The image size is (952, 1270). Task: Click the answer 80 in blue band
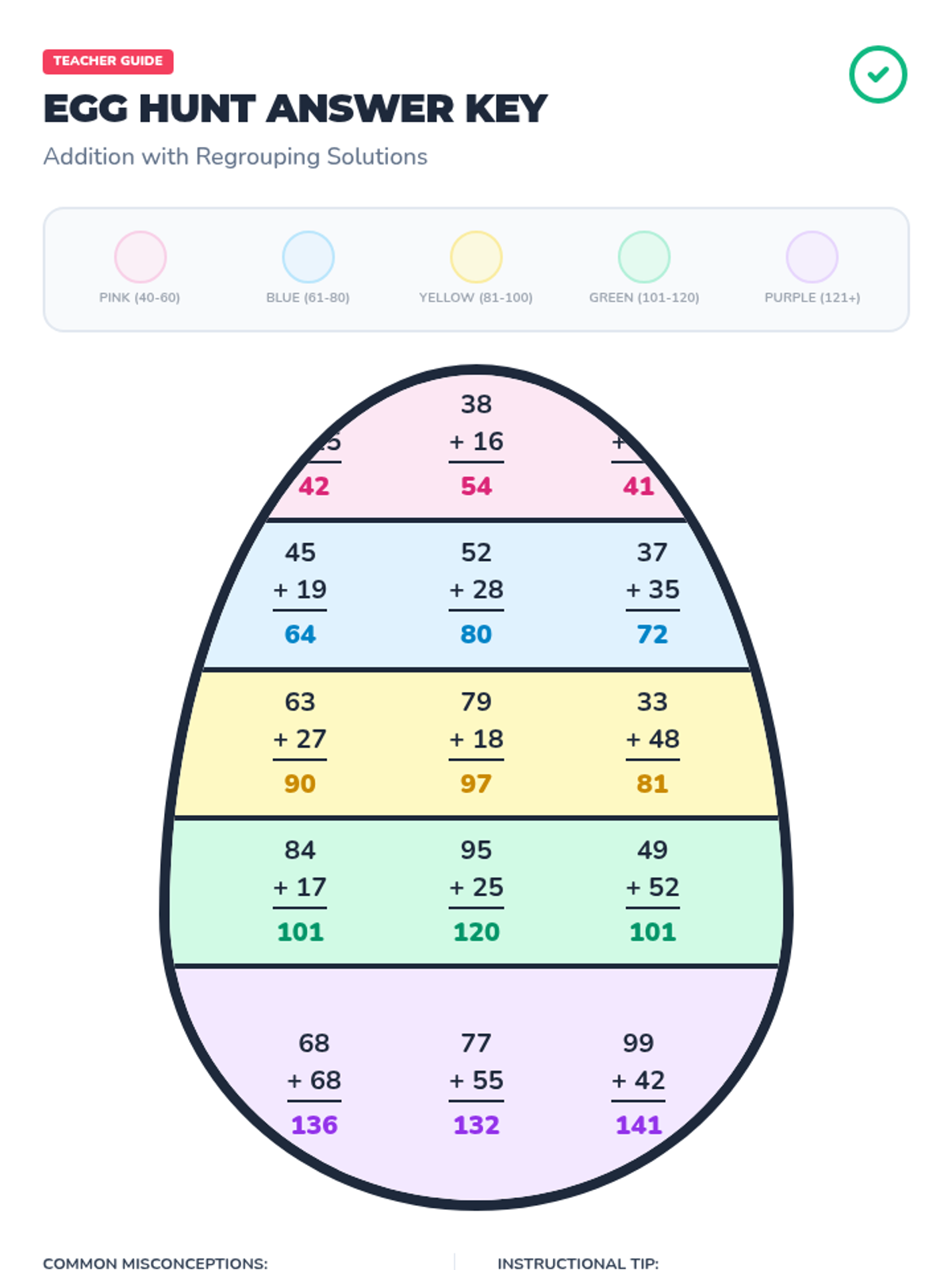pyautogui.click(x=476, y=634)
